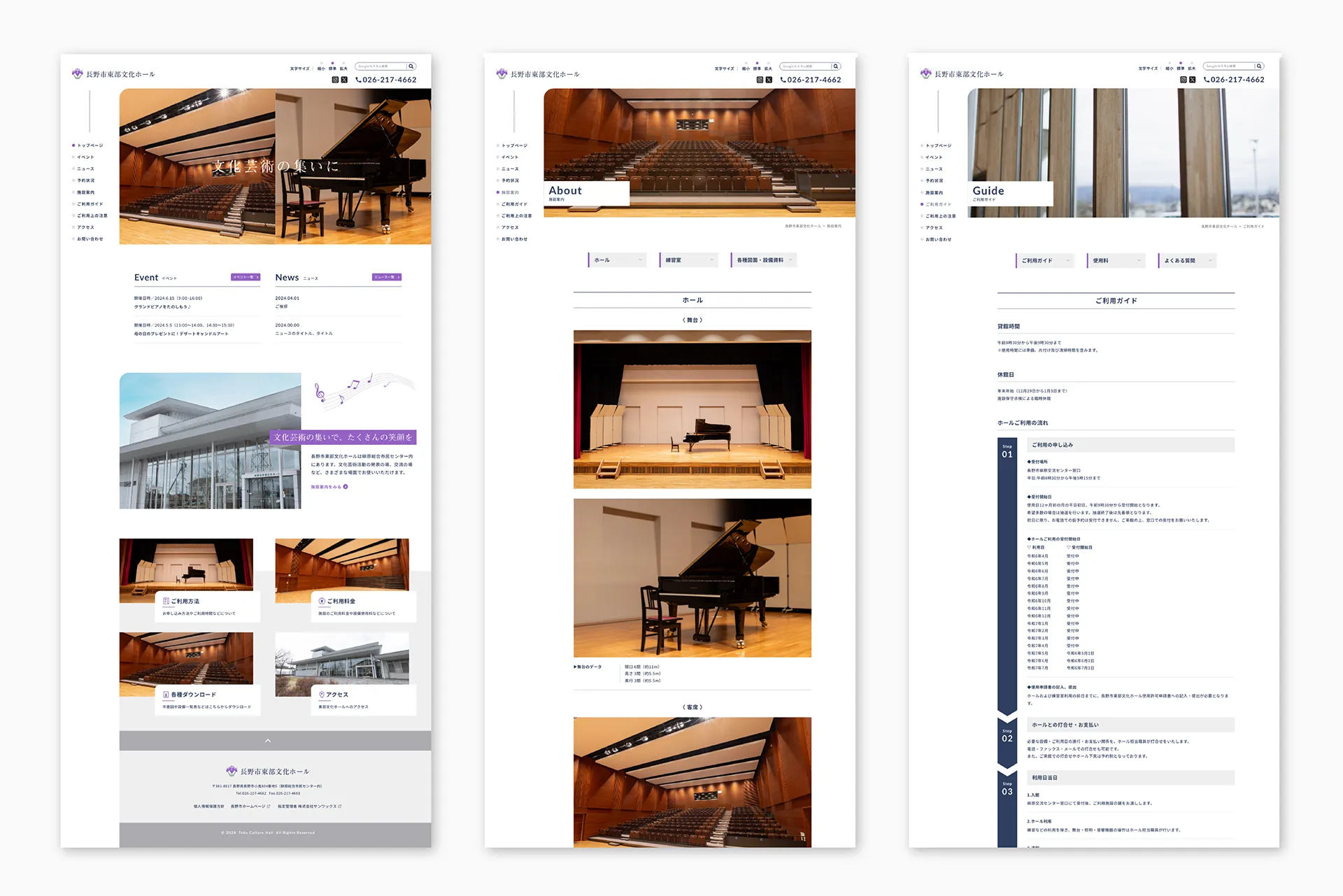Select 標準 font size on the About page
The width and height of the screenshot is (1343, 896).
coord(757,69)
